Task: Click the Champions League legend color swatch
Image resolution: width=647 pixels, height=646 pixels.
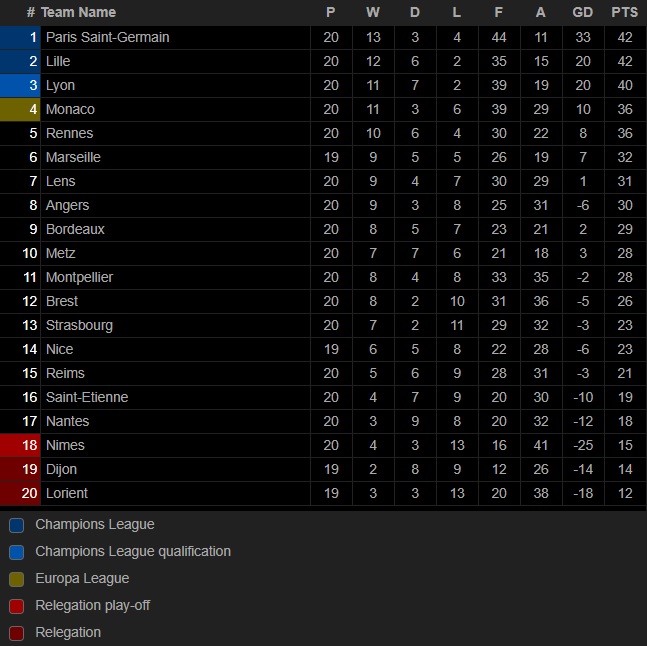Action: coord(17,525)
